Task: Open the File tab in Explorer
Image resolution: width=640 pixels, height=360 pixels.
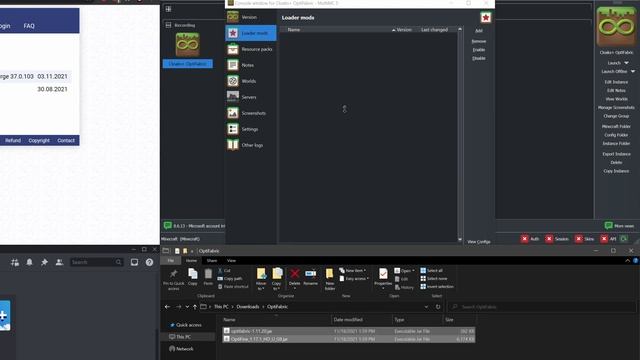Action: click(171, 260)
